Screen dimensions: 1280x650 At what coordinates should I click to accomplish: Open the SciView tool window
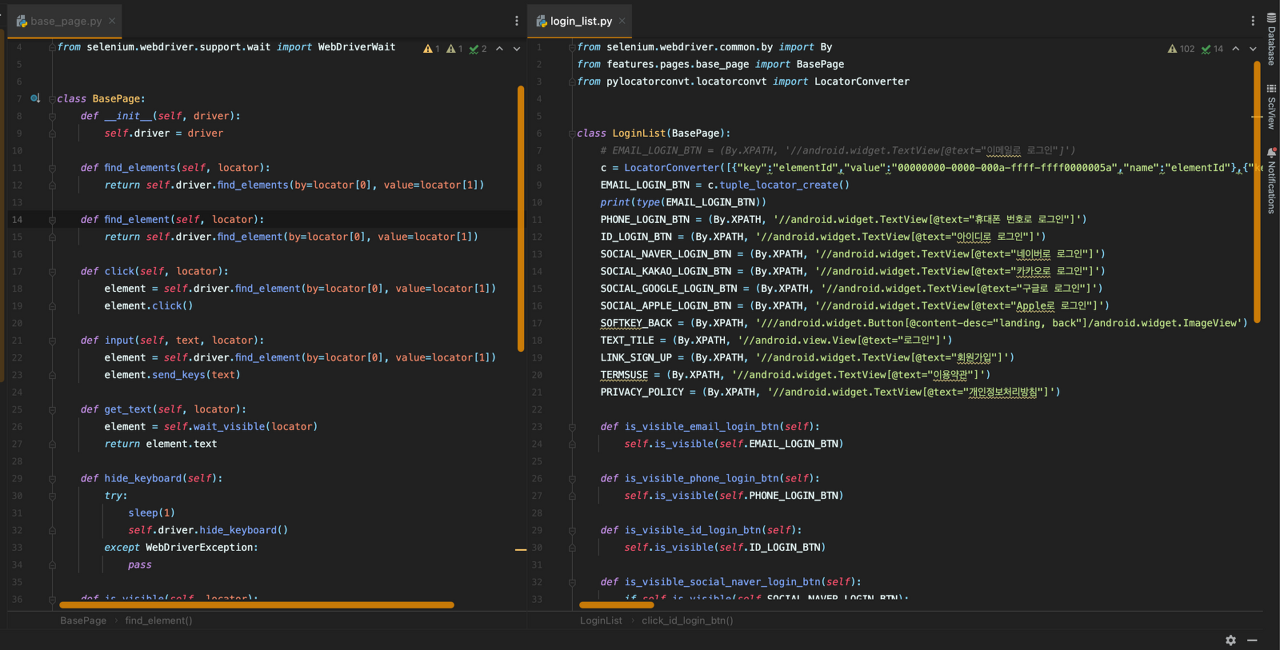click(1271, 106)
